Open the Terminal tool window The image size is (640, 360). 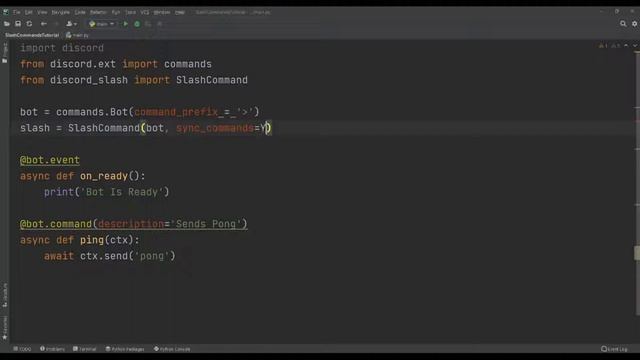coord(84,349)
